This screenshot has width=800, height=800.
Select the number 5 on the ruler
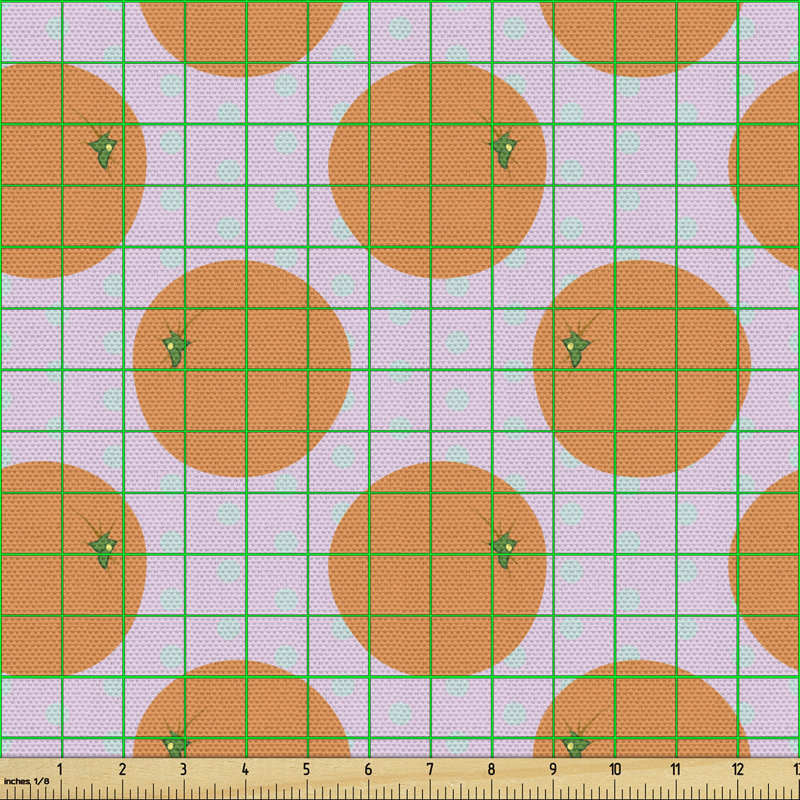(x=306, y=769)
